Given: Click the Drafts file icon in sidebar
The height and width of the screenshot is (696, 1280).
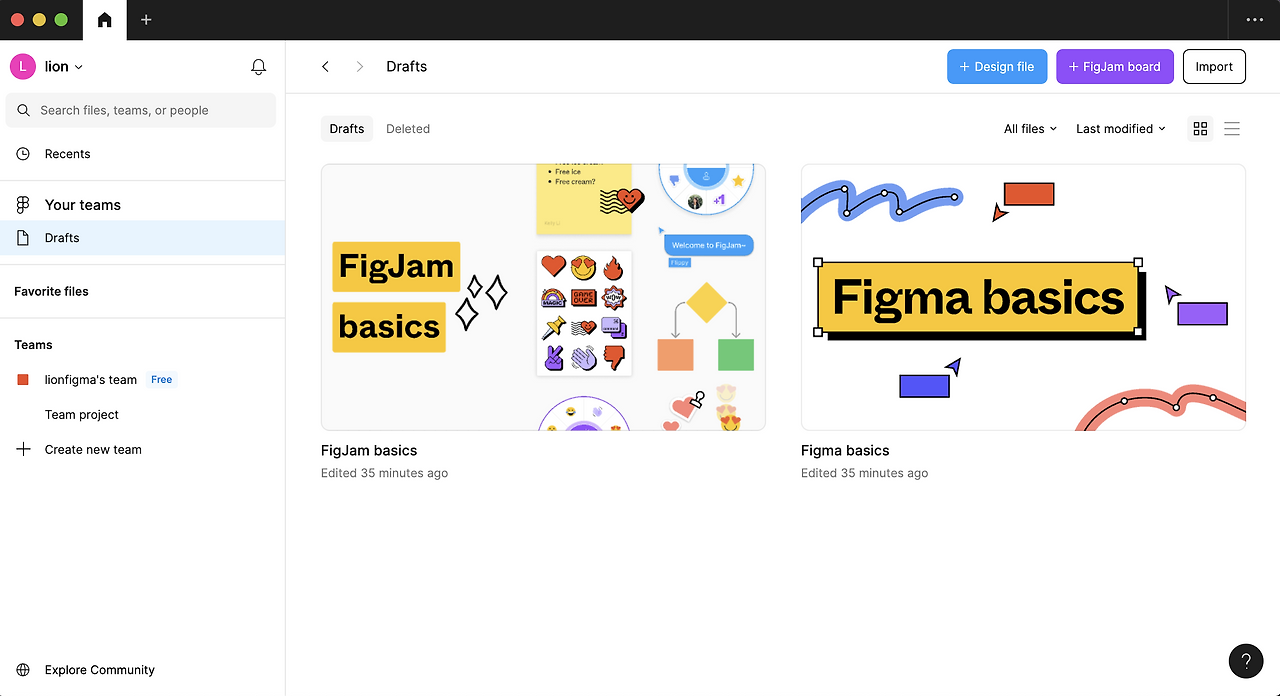Looking at the screenshot, I should [23, 238].
